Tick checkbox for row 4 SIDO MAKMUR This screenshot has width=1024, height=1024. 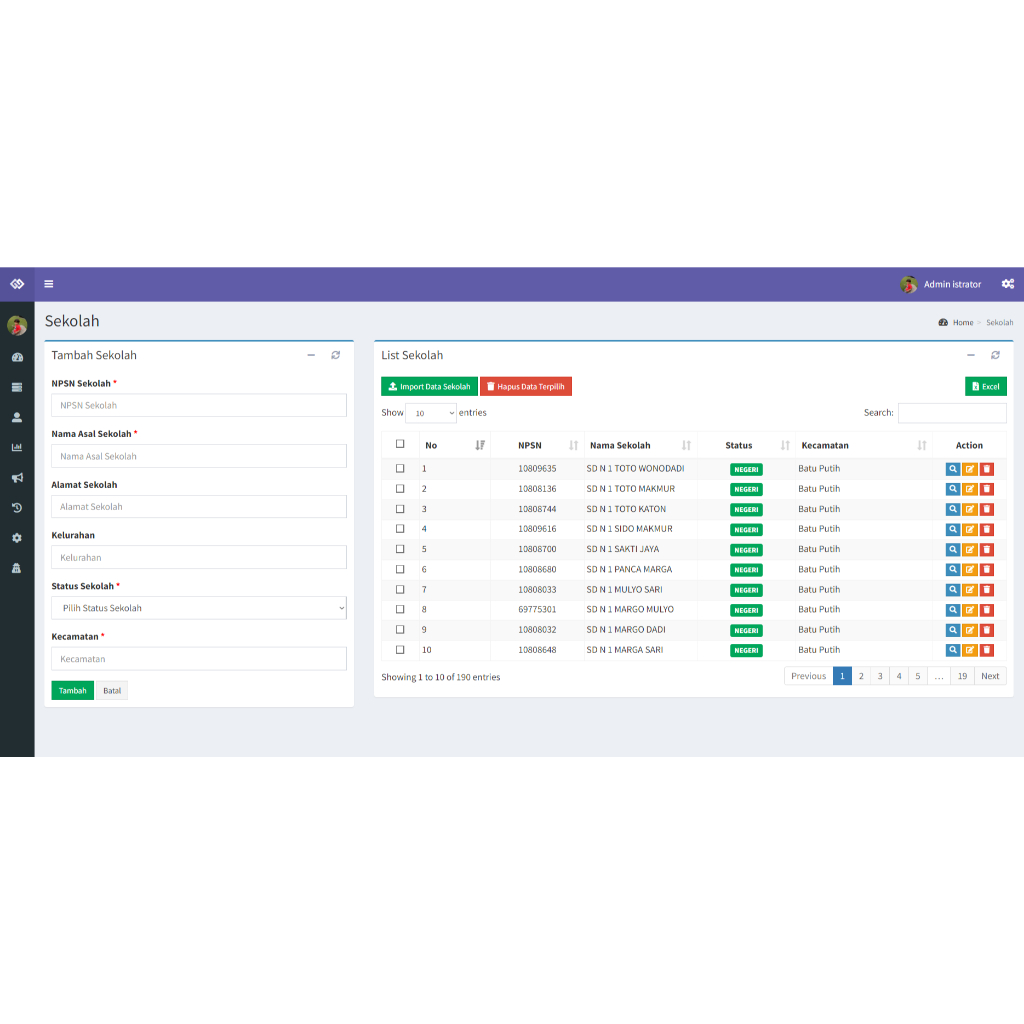(x=400, y=529)
